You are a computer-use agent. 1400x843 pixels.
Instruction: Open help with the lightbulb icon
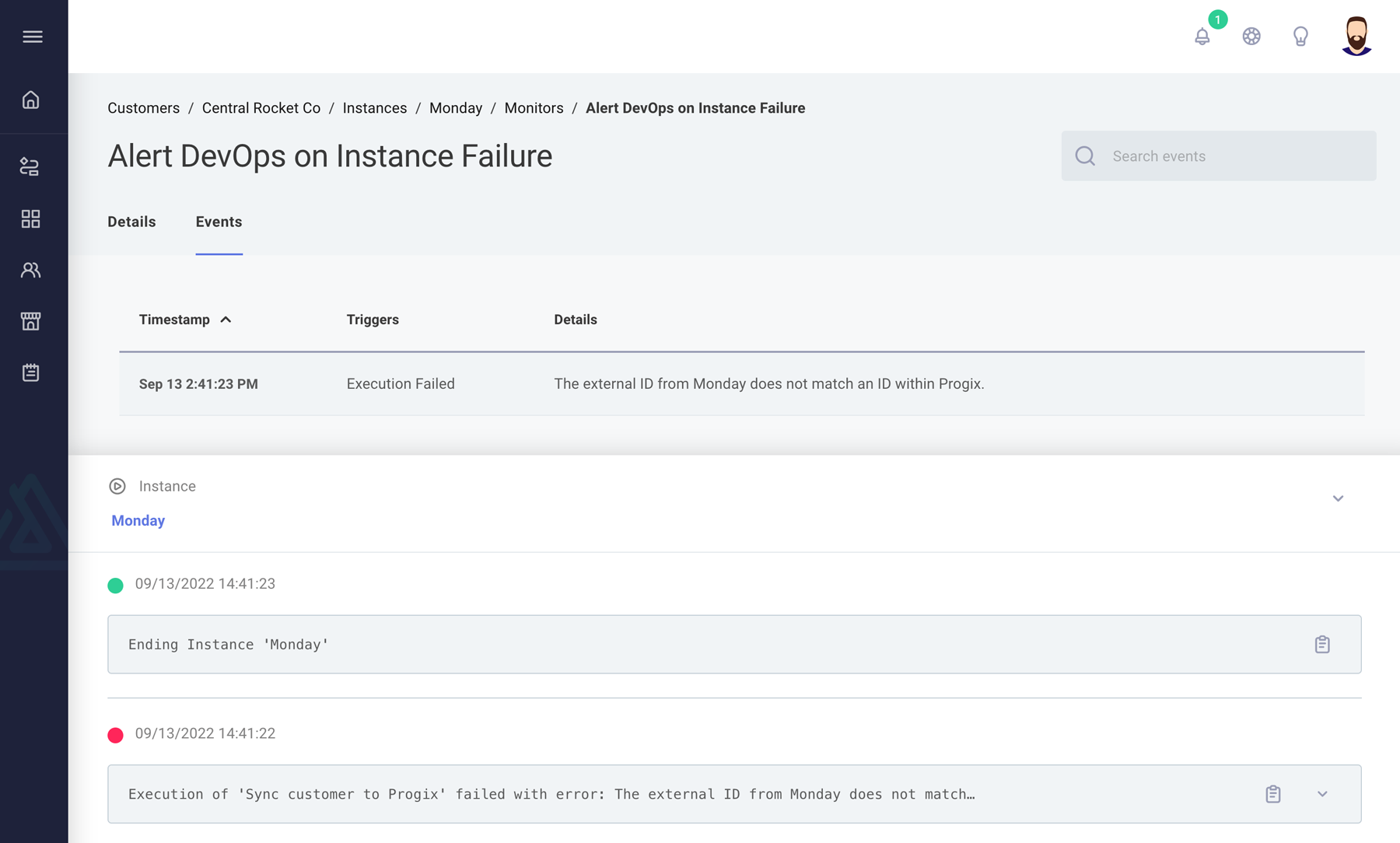coord(1300,36)
